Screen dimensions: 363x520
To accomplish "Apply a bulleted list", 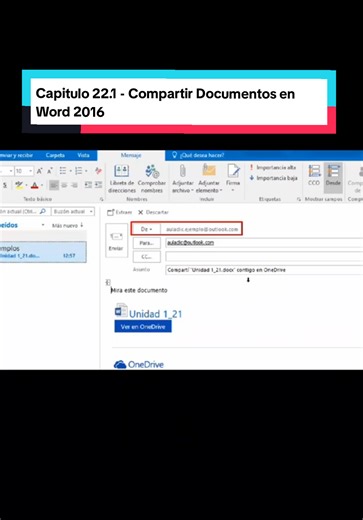I will click(x=63, y=171).
